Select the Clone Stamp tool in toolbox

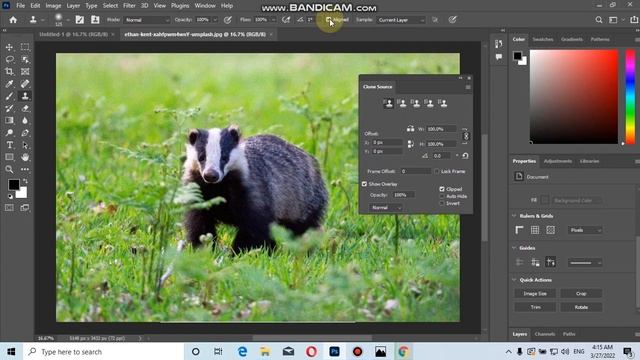click(x=25, y=96)
